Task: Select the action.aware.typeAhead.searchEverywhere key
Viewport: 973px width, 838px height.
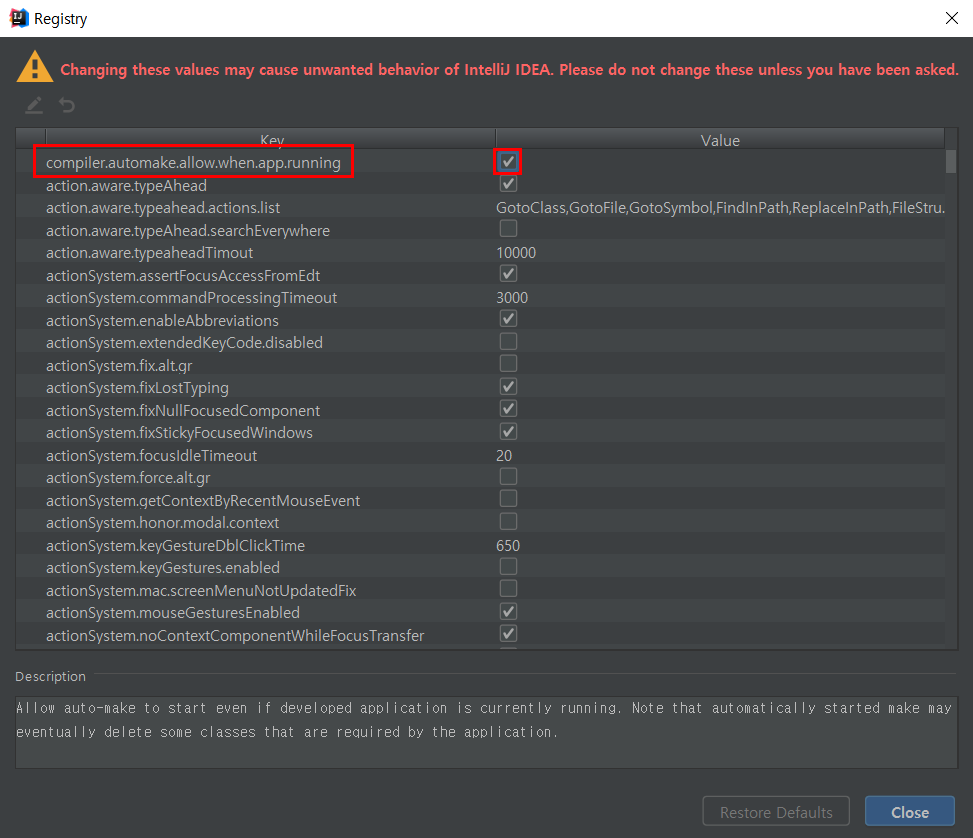Action: coord(187,231)
